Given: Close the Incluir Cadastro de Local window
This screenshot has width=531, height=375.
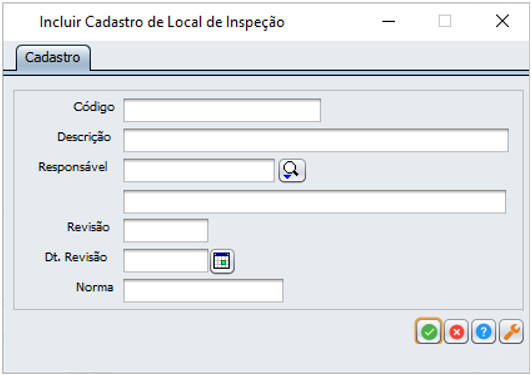Looking at the screenshot, I should (x=502, y=21).
